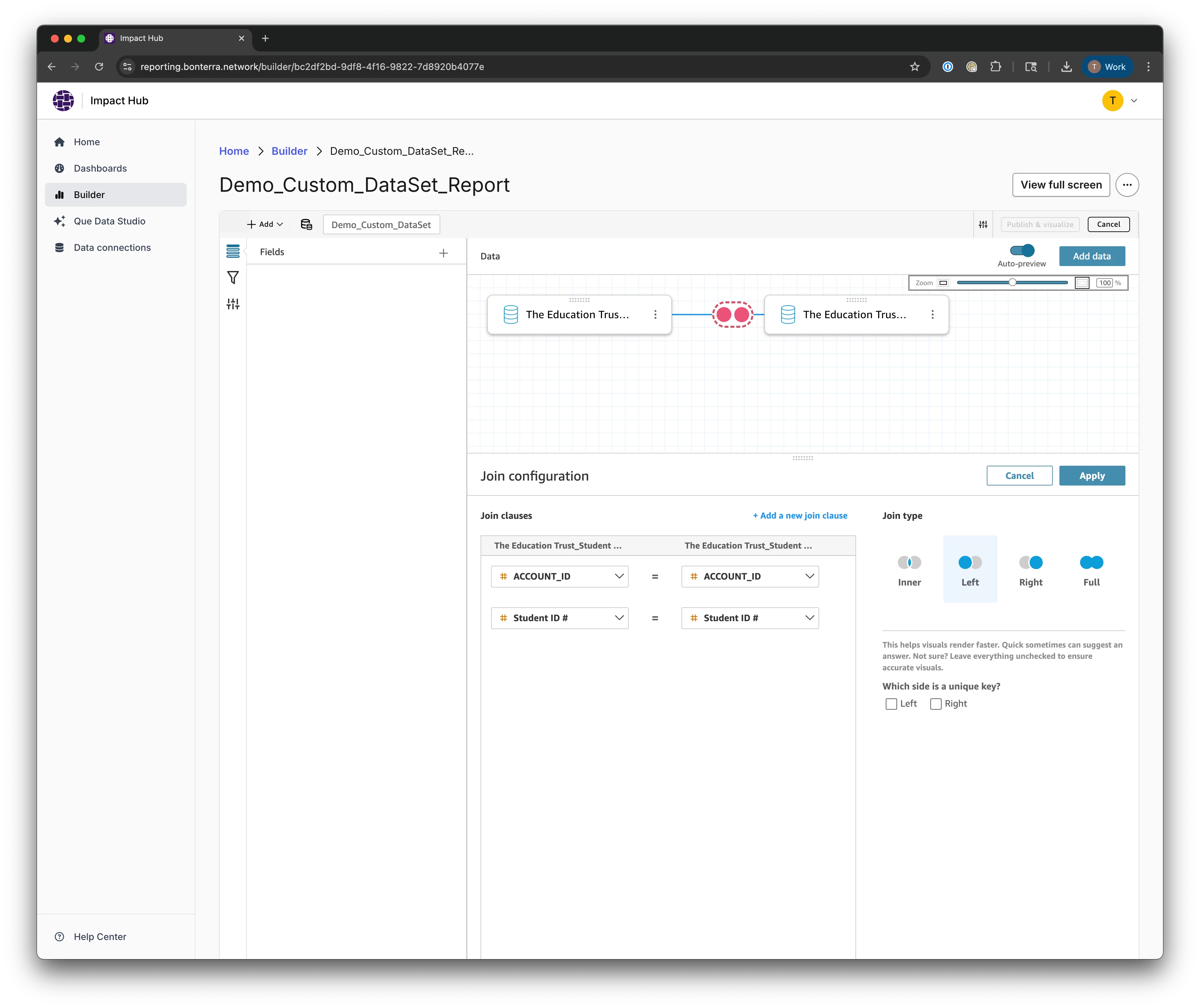Image resolution: width=1200 pixels, height=1008 pixels.
Task: Open the filter funnel icon panel
Action: coord(233,278)
